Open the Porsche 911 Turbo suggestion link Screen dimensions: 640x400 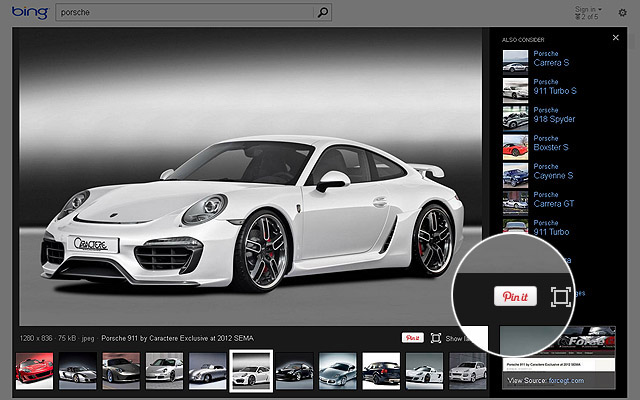click(551, 227)
